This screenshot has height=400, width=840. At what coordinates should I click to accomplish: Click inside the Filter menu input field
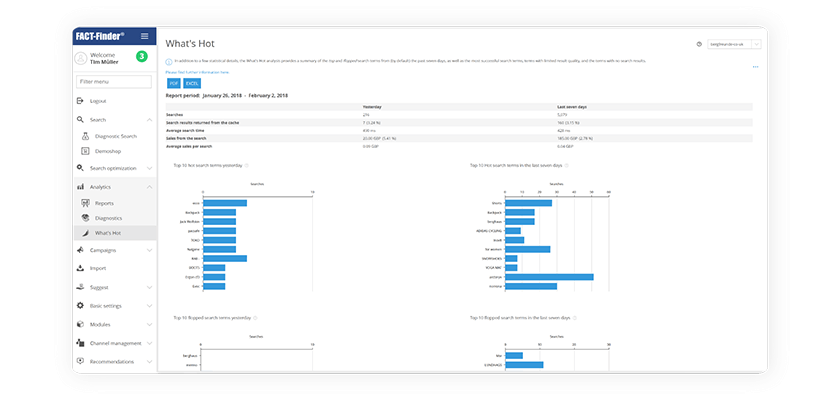click(114, 82)
